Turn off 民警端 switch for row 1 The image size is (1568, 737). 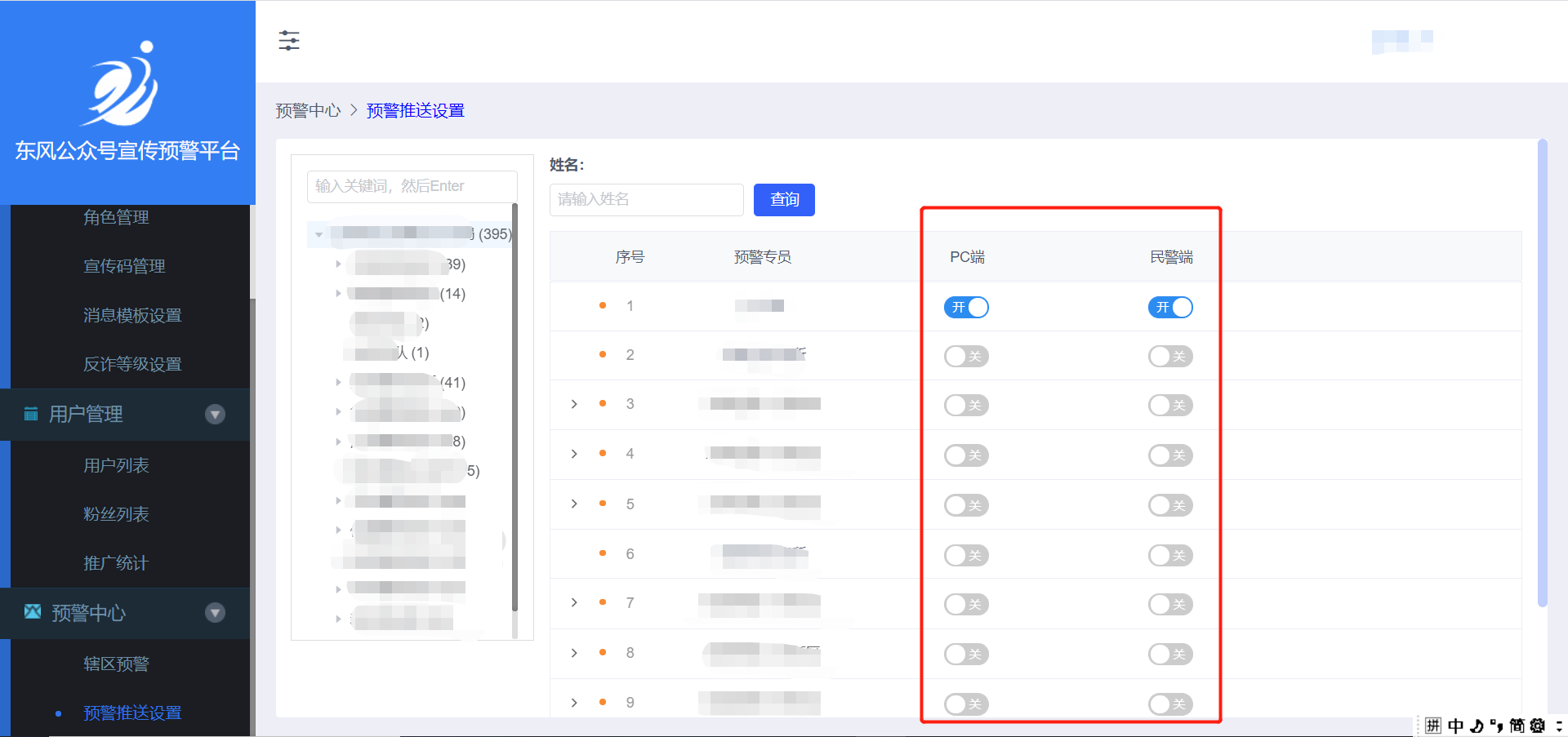click(x=1170, y=308)
